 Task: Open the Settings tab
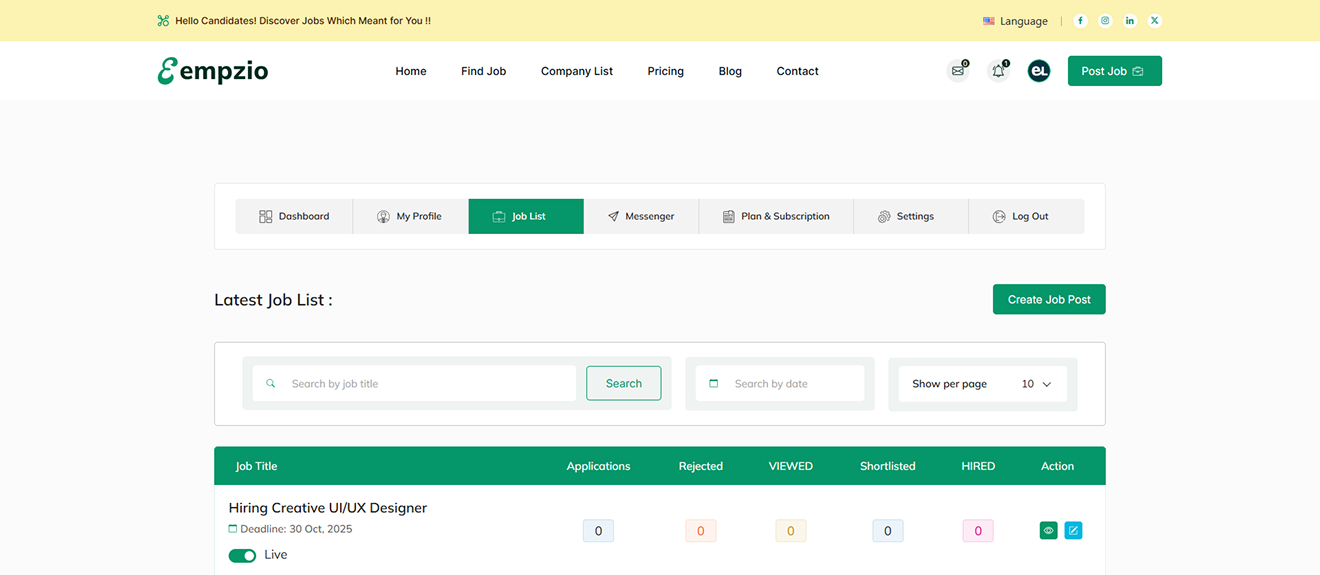point(911,216)
